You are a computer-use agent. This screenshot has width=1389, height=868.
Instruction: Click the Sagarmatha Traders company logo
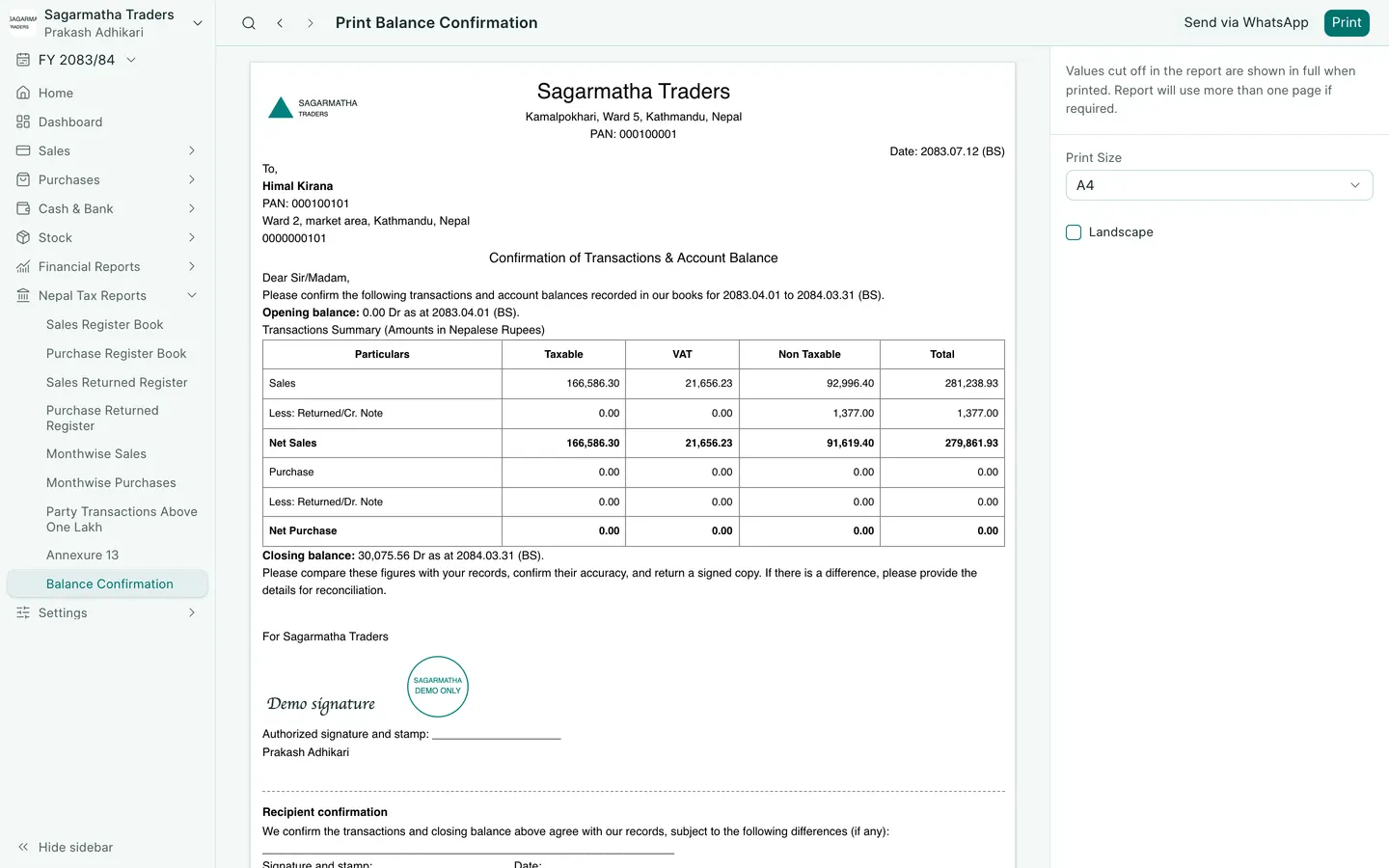22,23
